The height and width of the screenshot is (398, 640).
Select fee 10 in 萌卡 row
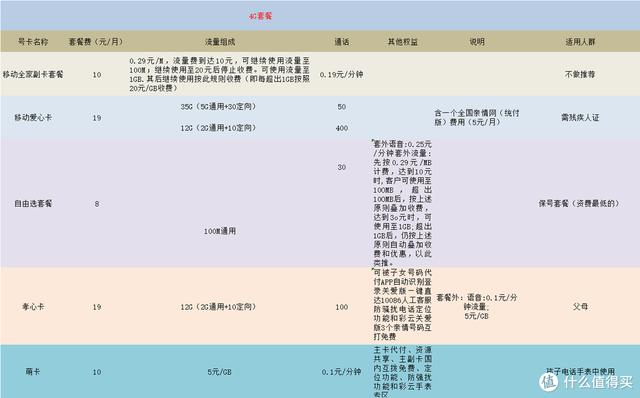pyautogui.click(x=97, y=372)
